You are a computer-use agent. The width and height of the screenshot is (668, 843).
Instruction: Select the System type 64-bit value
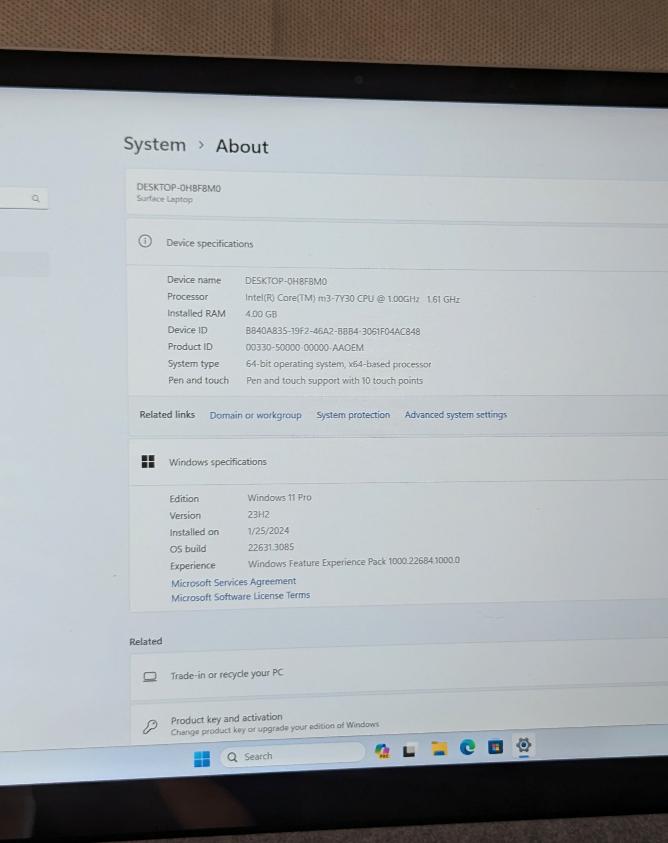(x=338, y=364)
